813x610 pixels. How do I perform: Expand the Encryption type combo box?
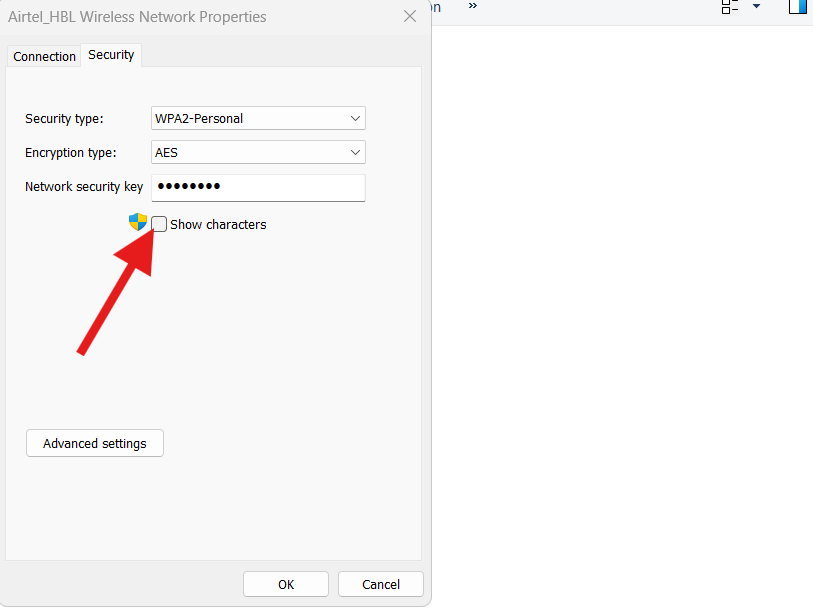258,152
